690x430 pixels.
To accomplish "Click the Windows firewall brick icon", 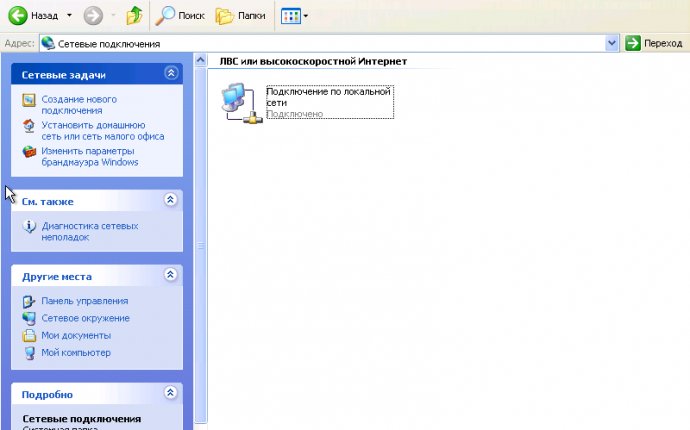I will (x=29, y=152).
